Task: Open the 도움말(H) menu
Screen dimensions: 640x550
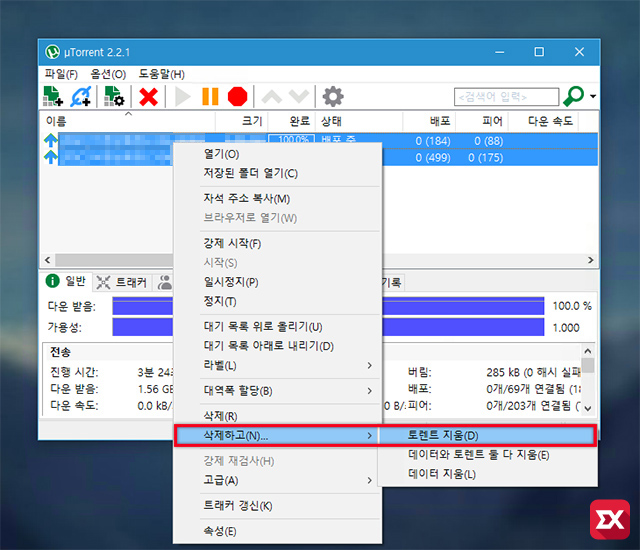Action: click(162, 74)
